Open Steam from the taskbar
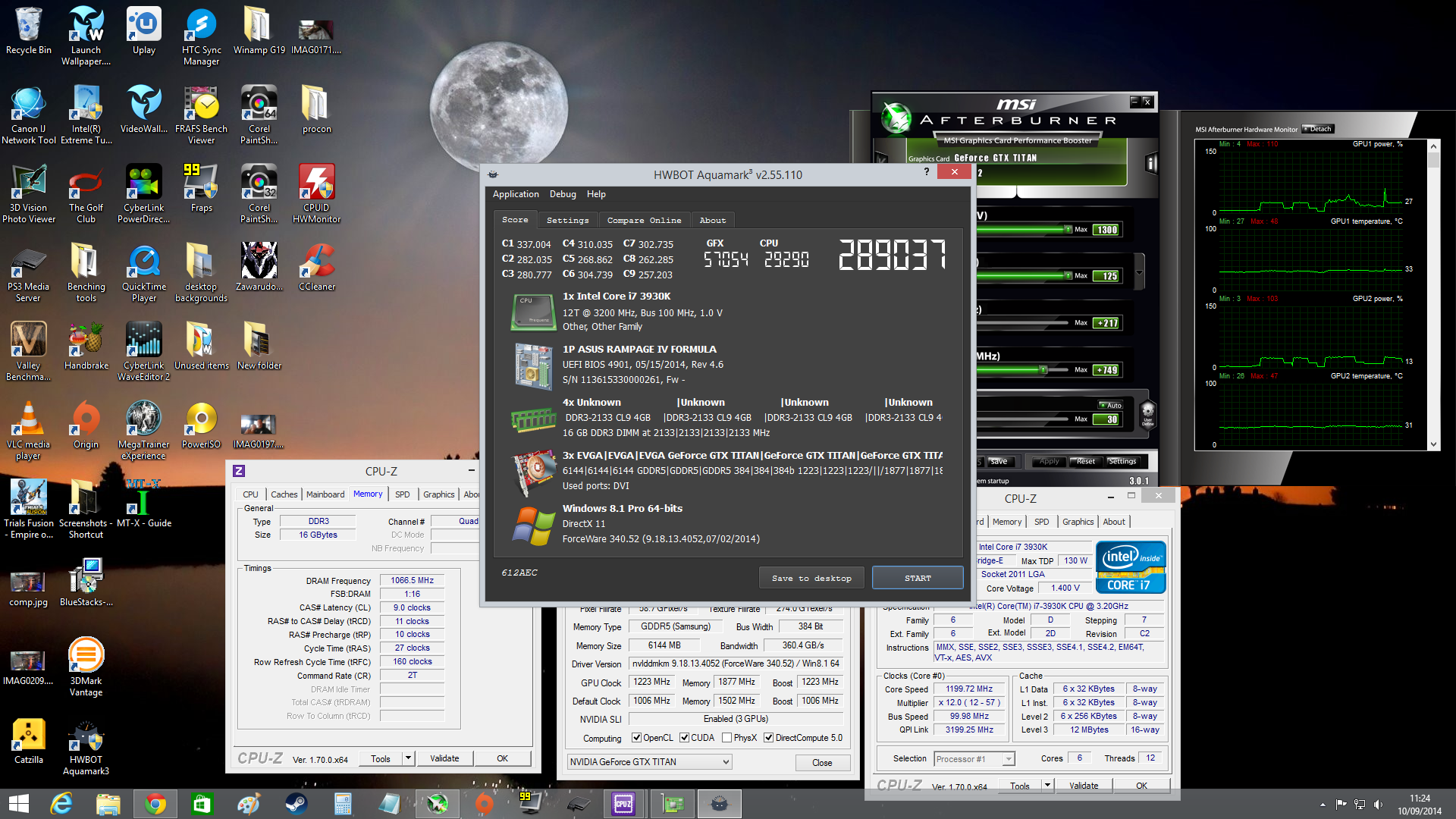The width and height of the screenshot is (1456, 819). pos(296,803)
